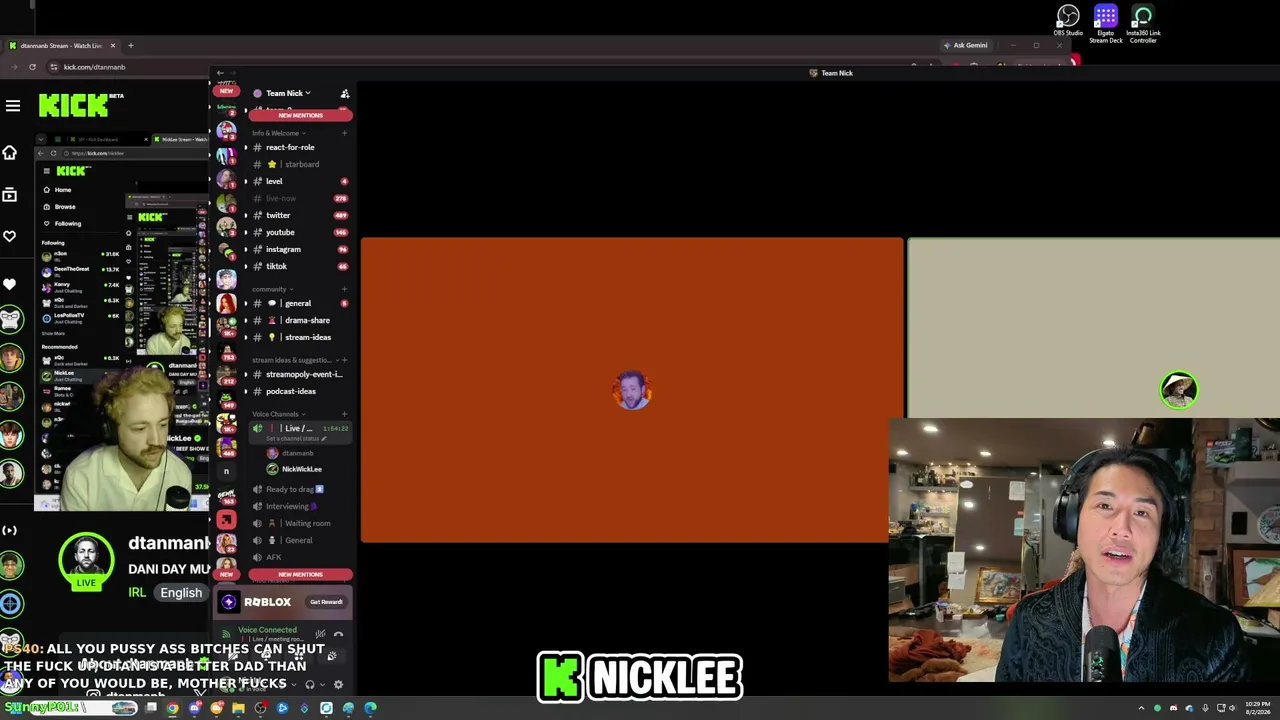Click Get Reward on Roblox promo

[x=326, y=602]
